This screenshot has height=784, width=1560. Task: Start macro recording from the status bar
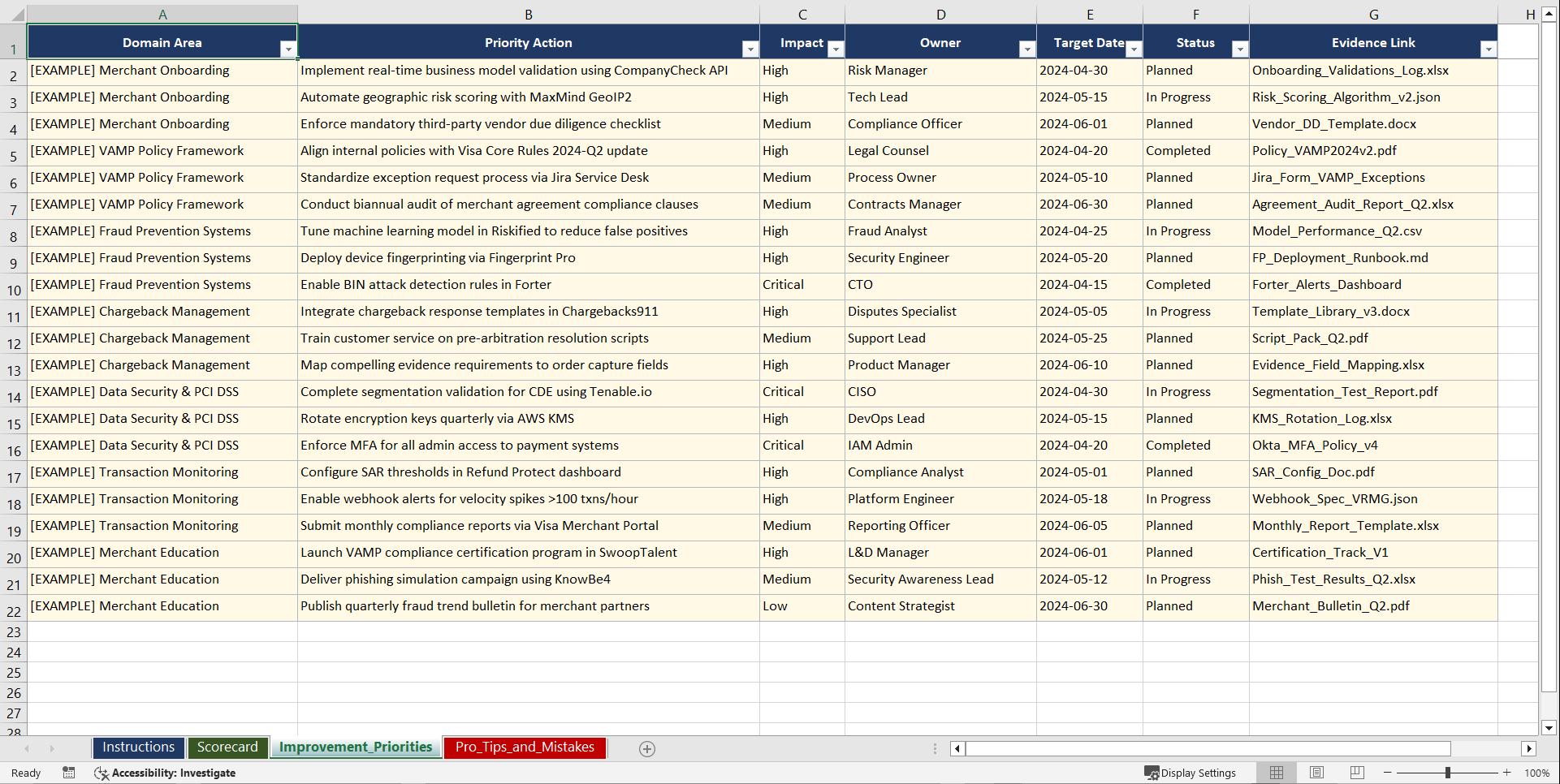69,773
